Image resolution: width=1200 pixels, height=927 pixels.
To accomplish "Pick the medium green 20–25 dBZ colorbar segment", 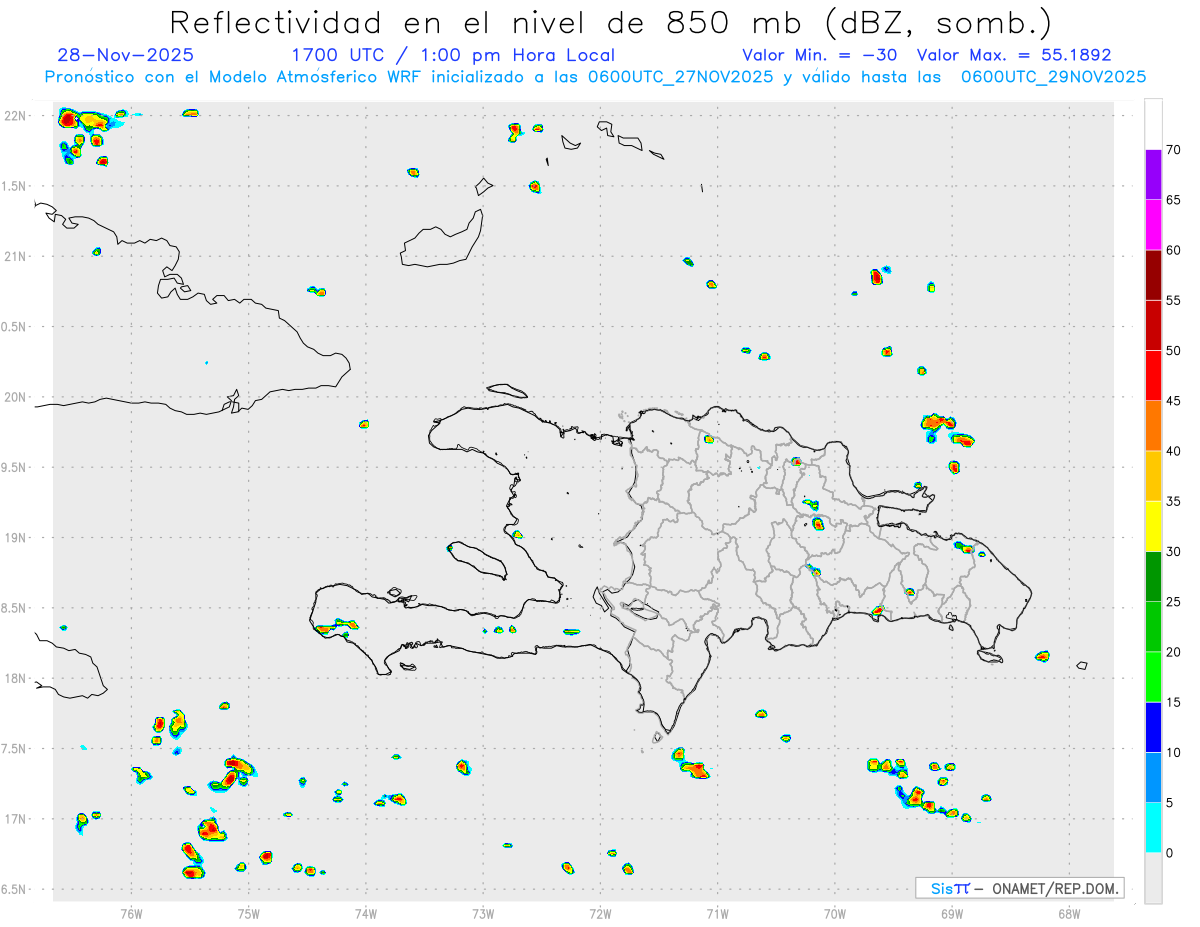I will click(x=1153, y=627).
